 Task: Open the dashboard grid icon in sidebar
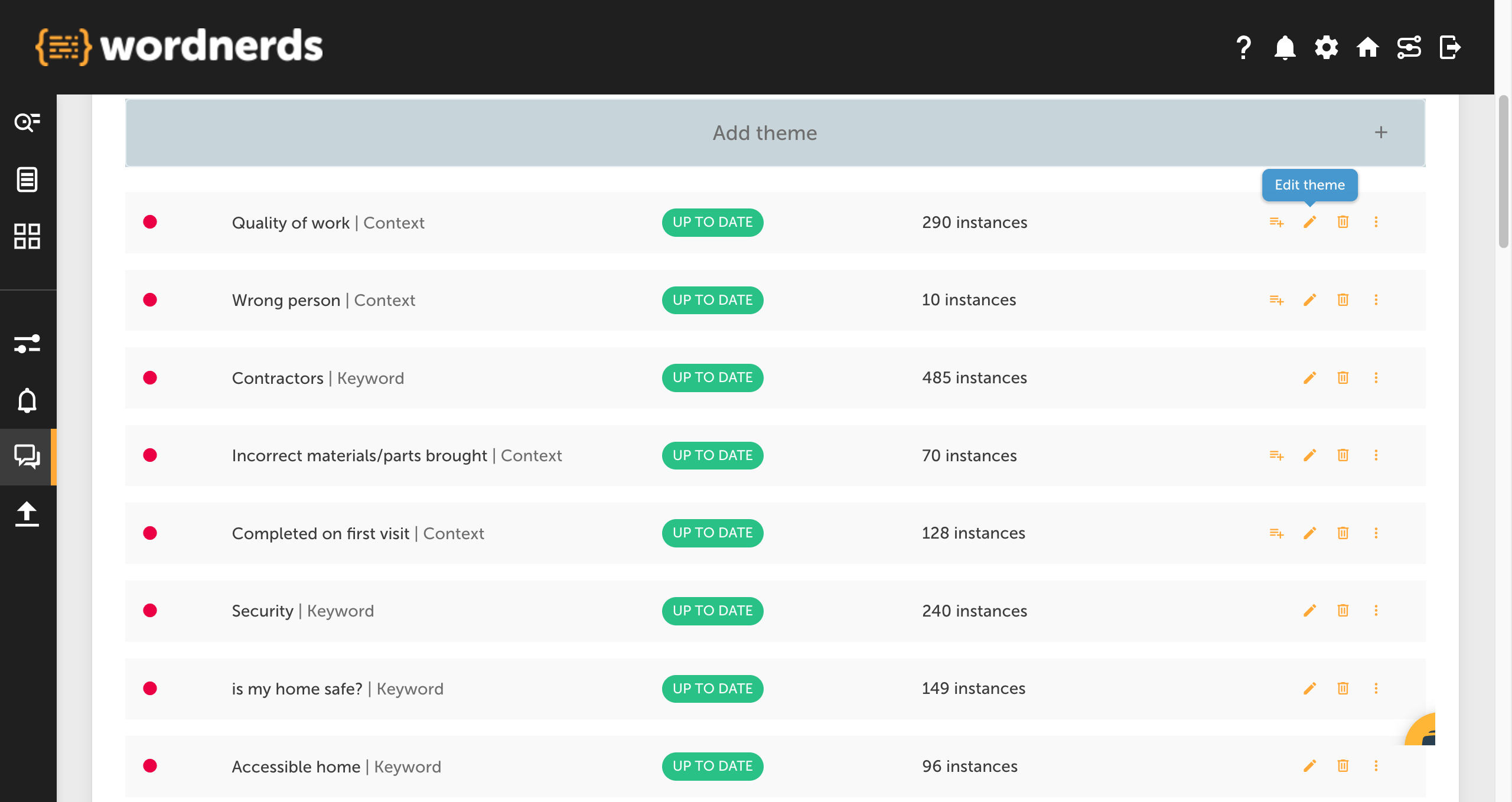point(27,236)
